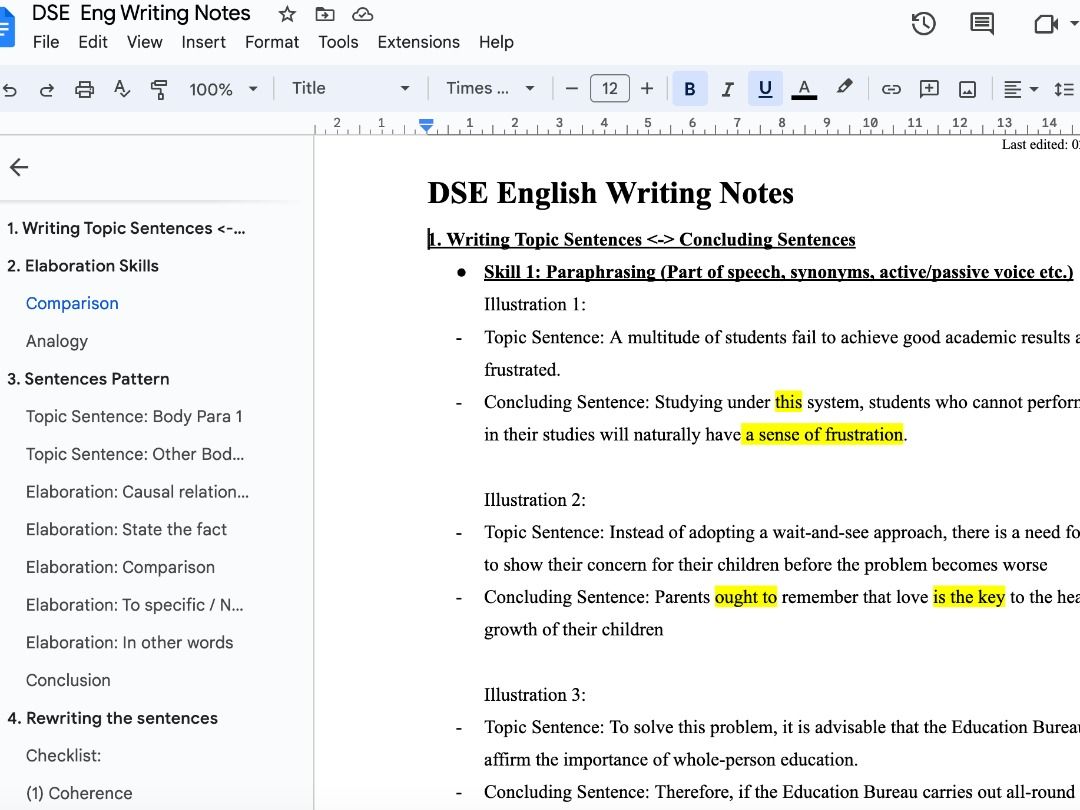Click the font size input field

click(x=609, y=88)
